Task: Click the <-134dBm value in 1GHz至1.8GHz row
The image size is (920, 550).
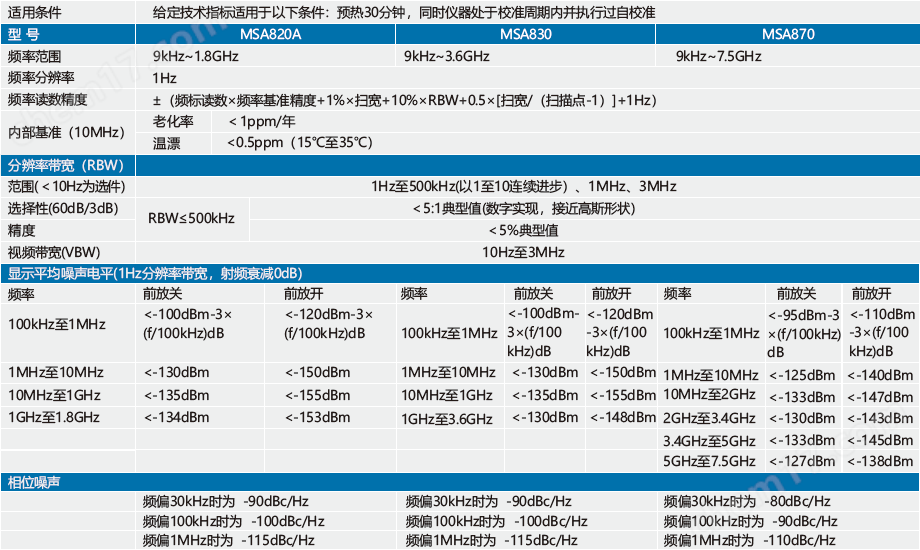Action: 177,417
